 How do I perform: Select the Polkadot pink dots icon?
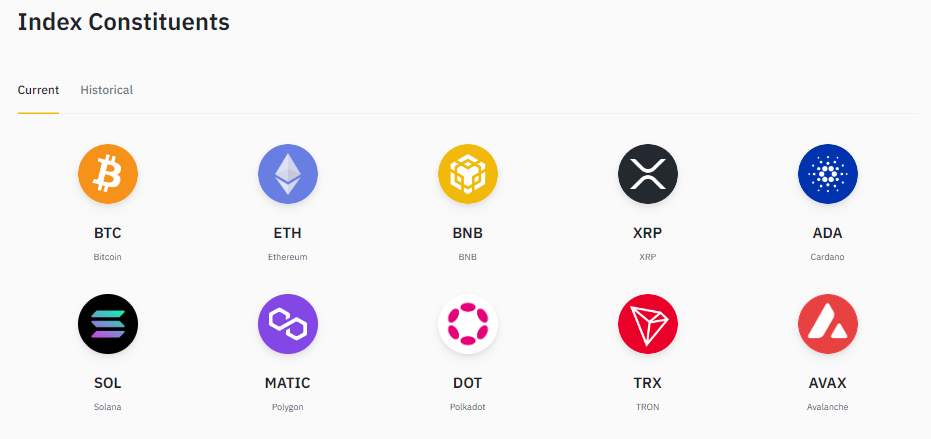[468, 324]
